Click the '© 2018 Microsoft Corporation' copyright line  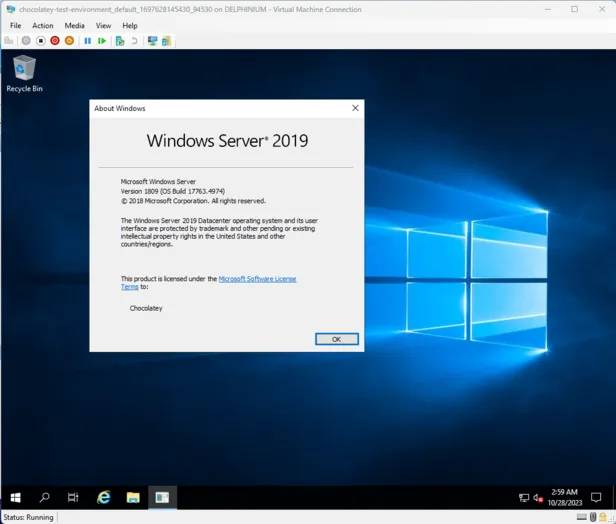click(193, 201)
